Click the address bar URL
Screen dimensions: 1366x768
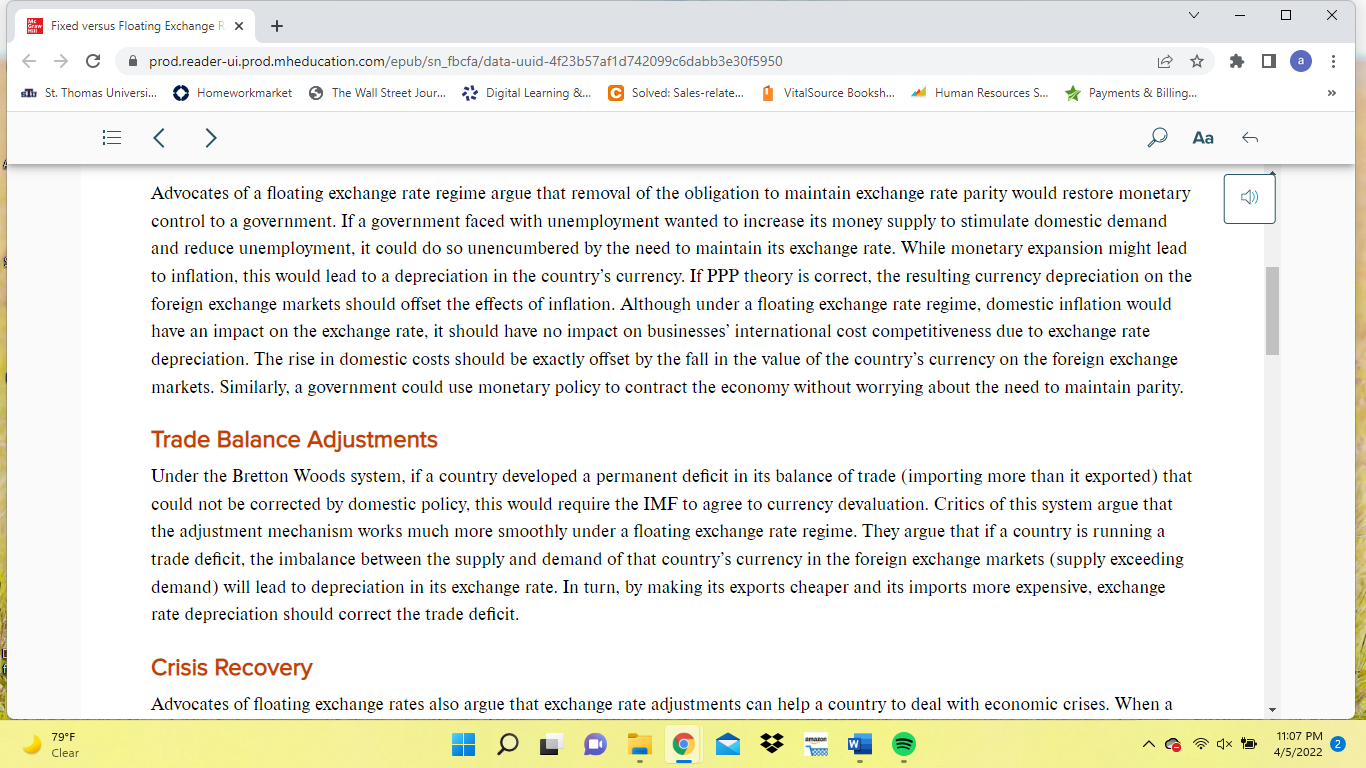[x=466, y=61]
